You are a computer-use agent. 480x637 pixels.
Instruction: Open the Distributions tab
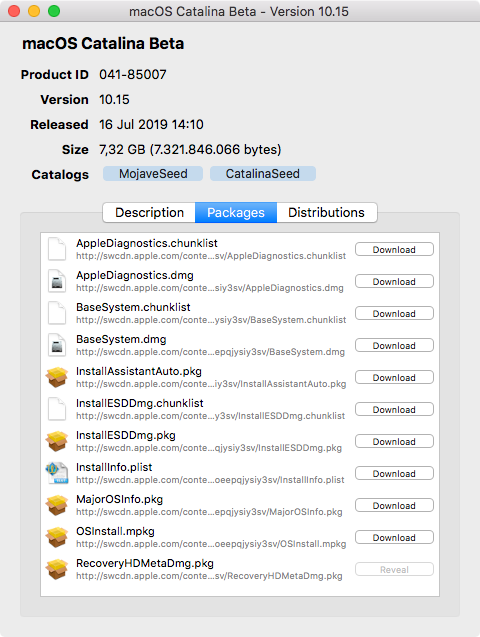coord(326,212)
